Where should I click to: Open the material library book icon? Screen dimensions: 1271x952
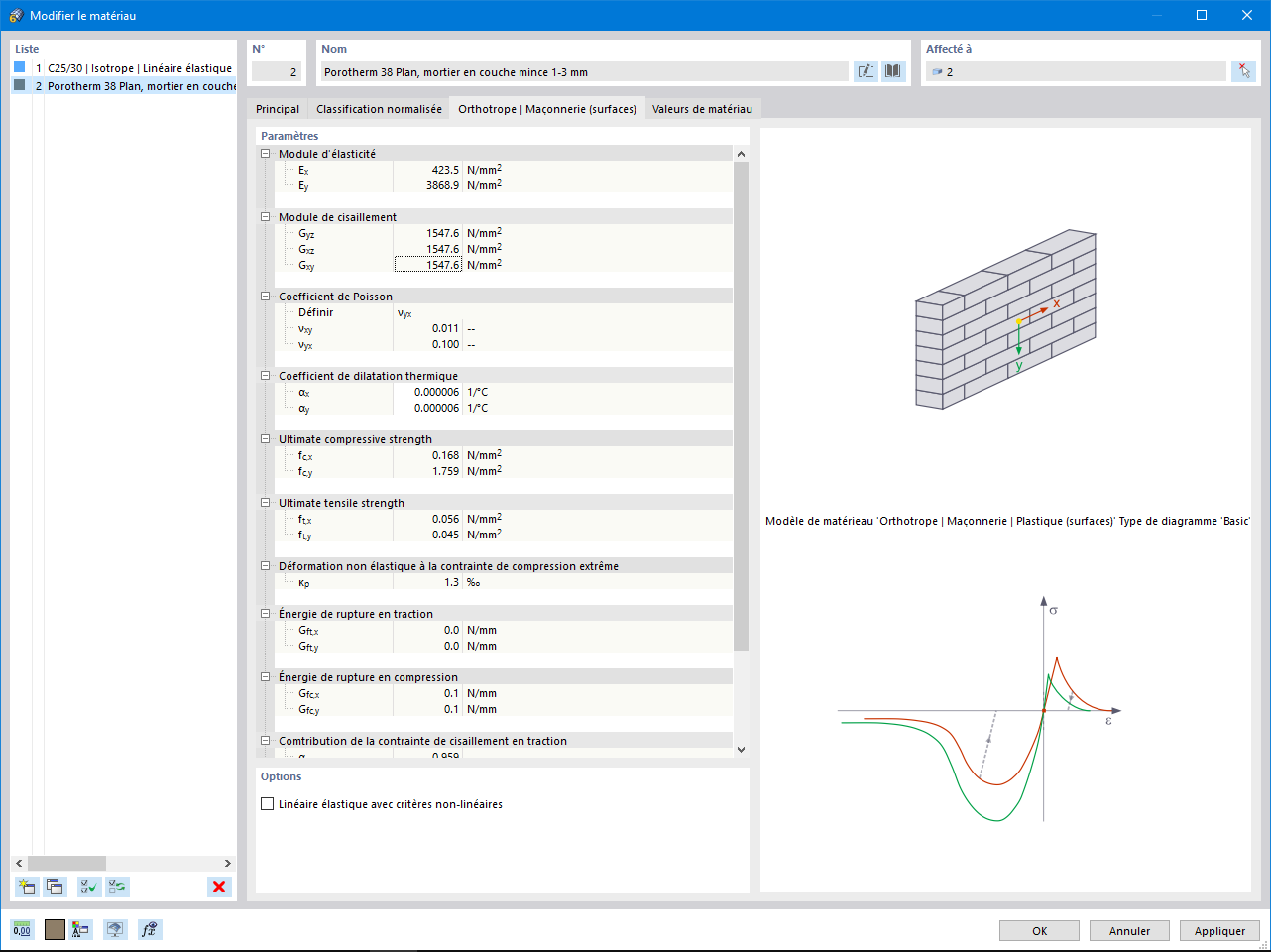click(893, 71)
